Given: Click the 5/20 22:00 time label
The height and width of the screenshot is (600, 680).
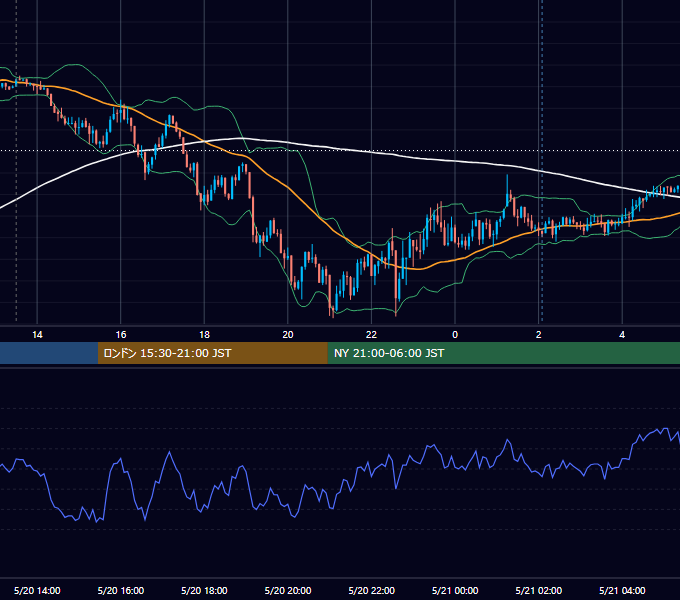Looking at the screenshot, I should click(x=372, y=590).
